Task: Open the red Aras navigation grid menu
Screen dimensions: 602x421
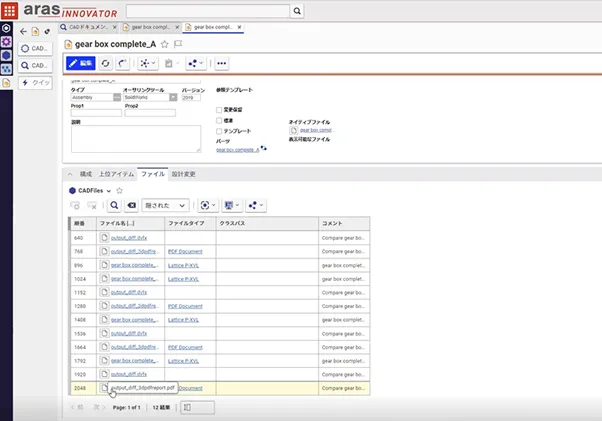Action: (x=9, y=10)
